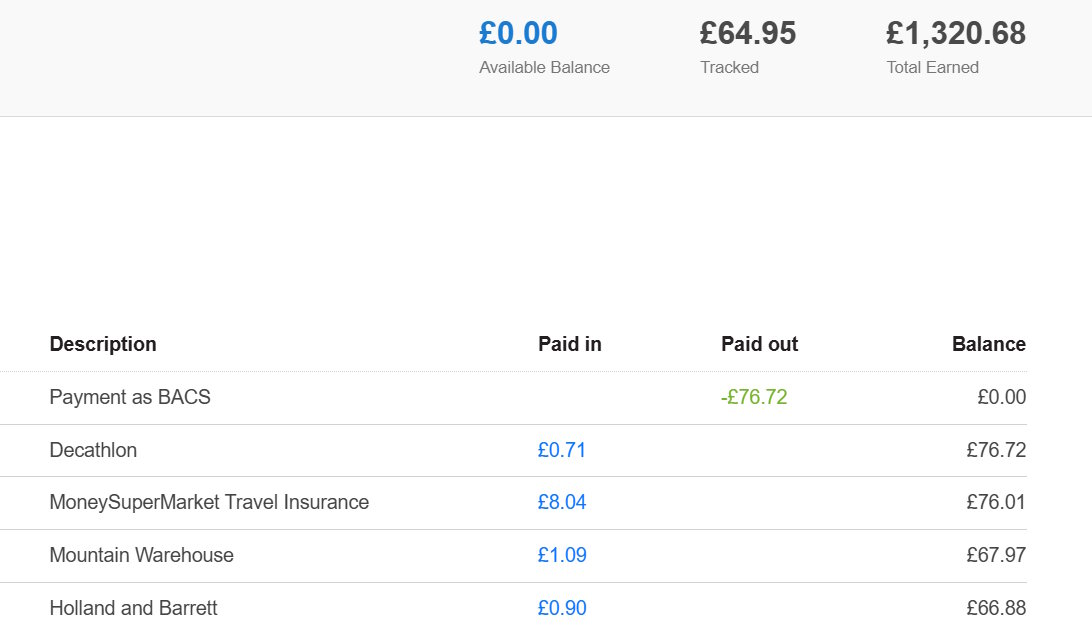Click the £8.04 paid in amount

(x=562, y=502)
